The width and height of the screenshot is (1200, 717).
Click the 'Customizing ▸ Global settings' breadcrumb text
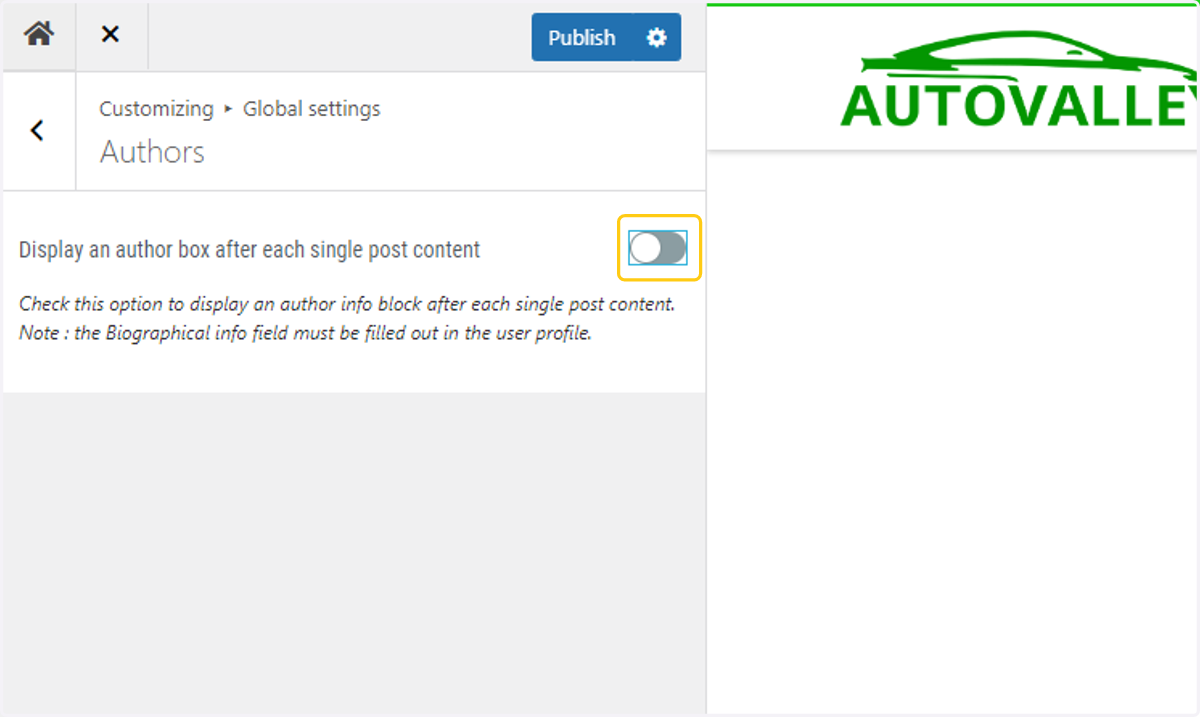[240, 108]
